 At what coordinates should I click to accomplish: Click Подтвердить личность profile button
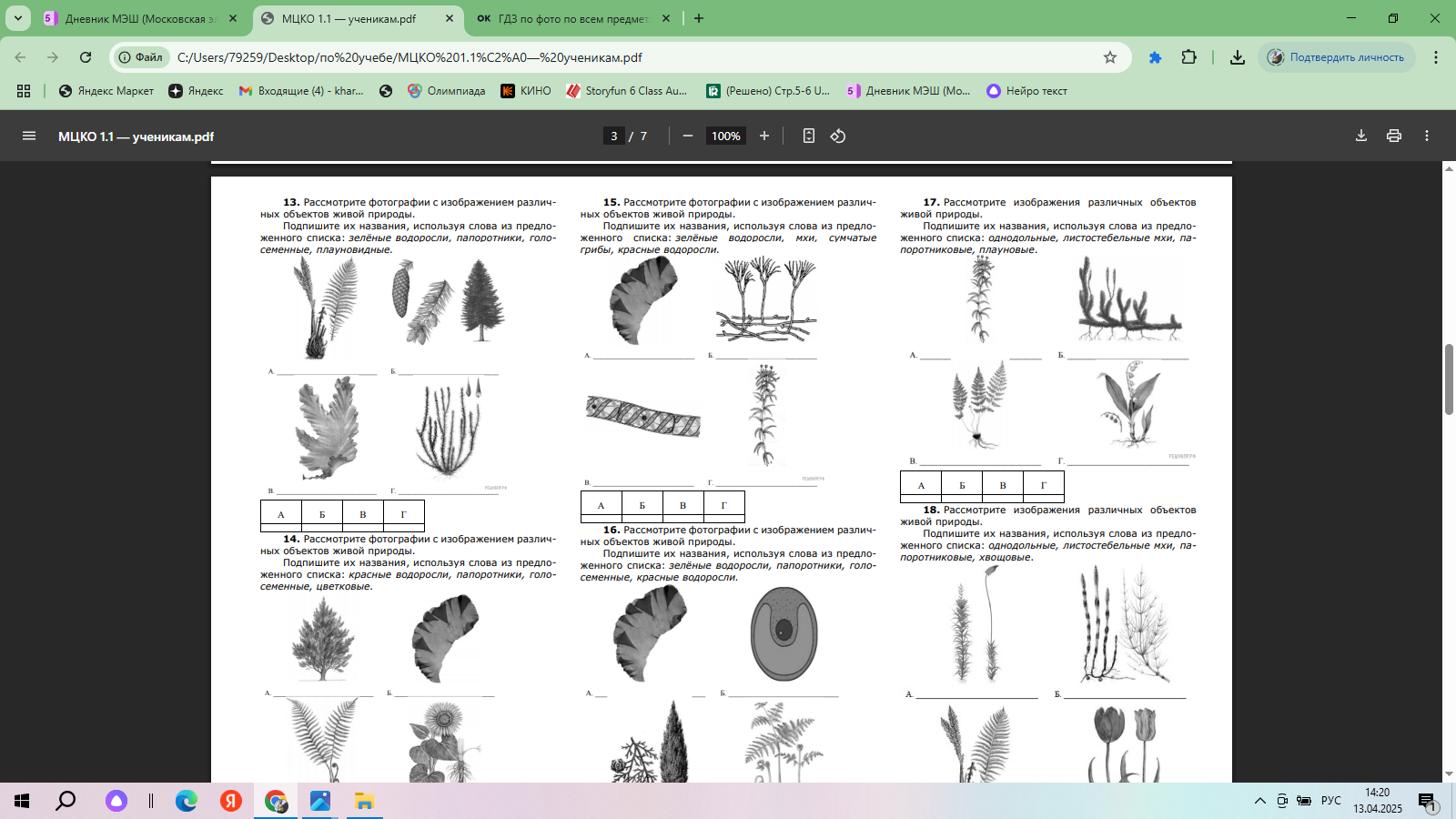pyautogui.click(x=1337, y=57)
